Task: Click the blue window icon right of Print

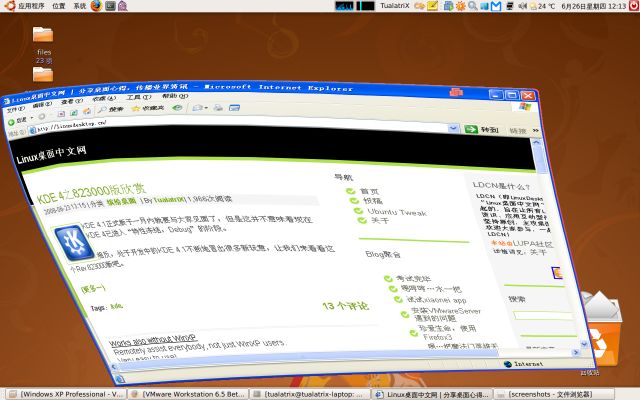Action: tap(234, 108)
